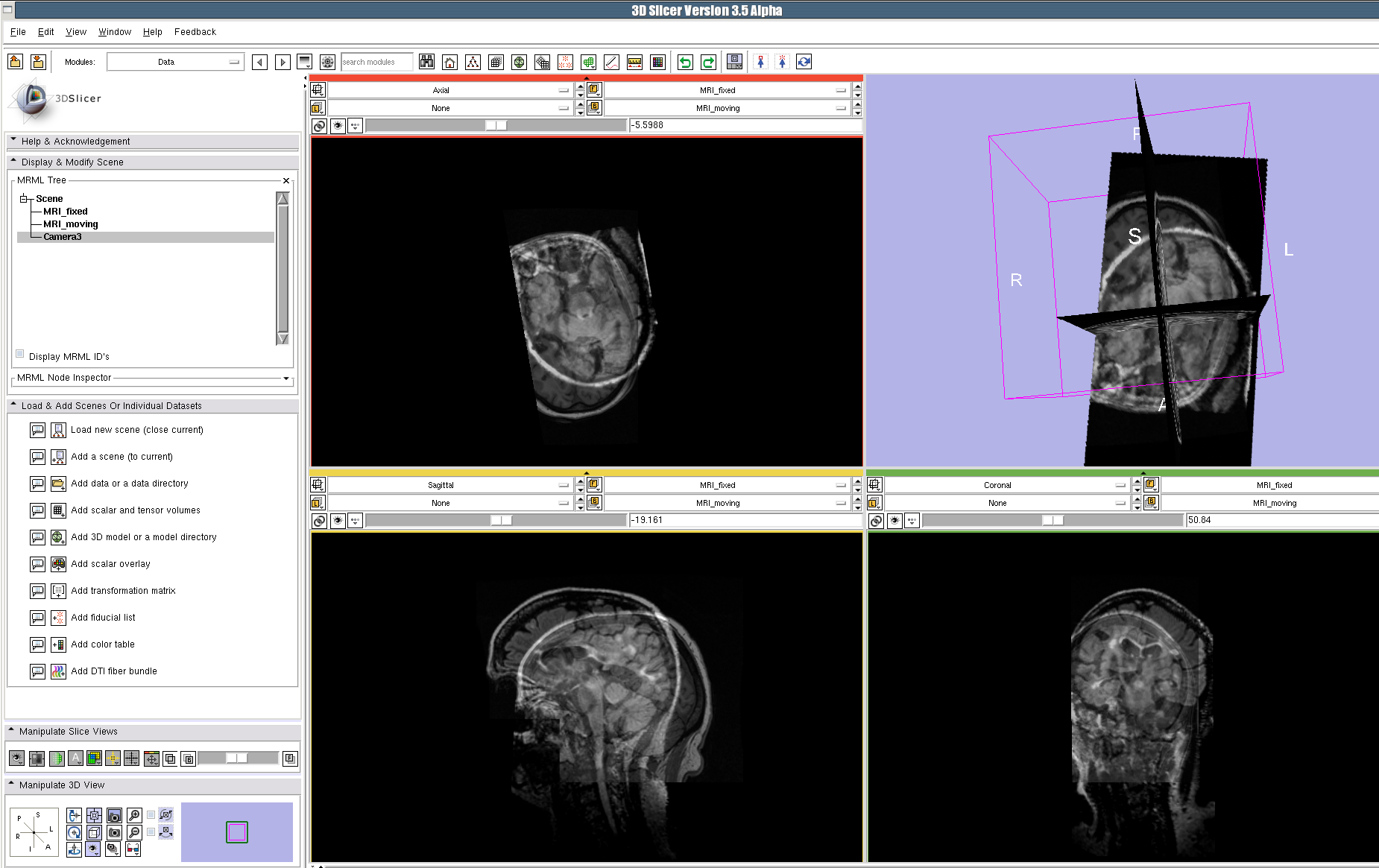
Task: Open the Axial orientation dropdown
Action: tap(449, 90)
